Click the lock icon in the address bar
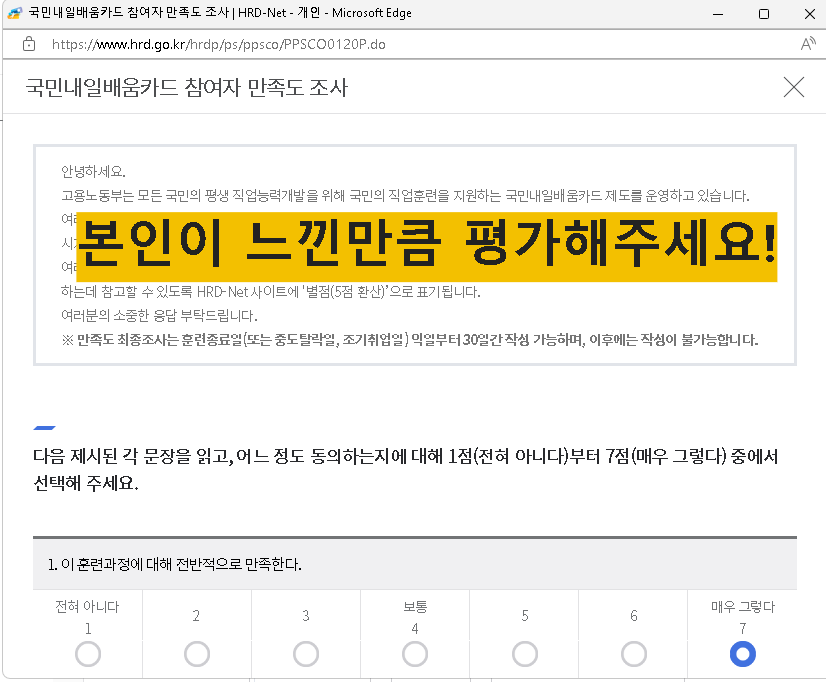826x682 pixels. pyautogui.click(x=29, y=44)
